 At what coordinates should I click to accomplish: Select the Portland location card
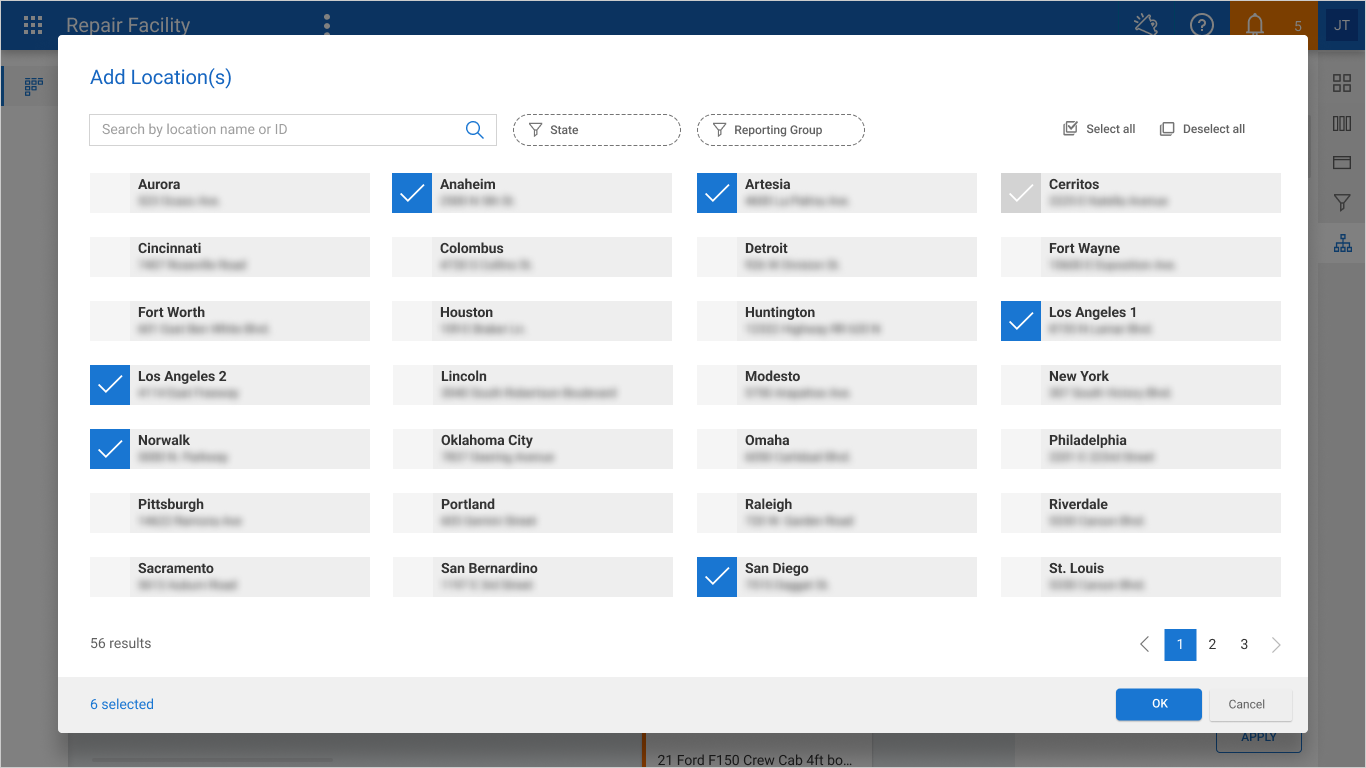533,513
